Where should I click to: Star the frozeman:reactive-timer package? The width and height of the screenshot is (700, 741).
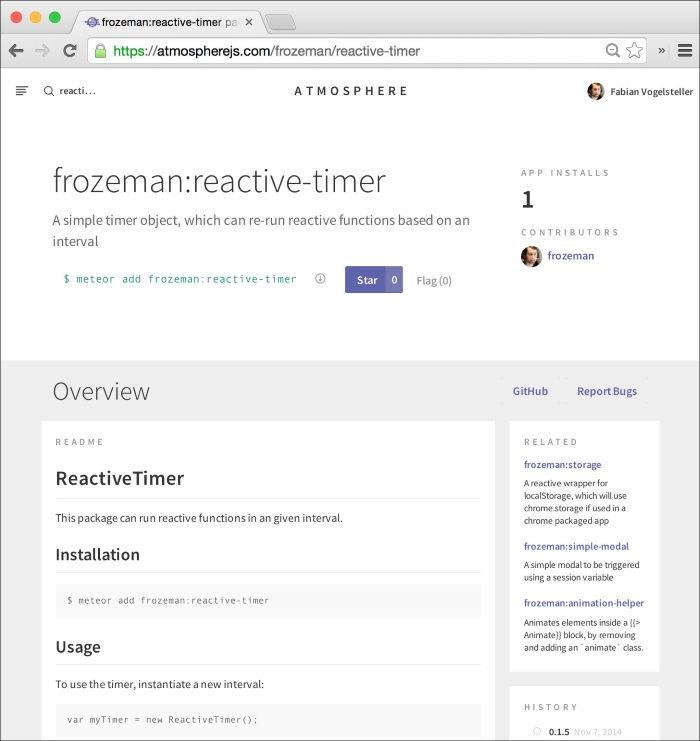[367, 280]
